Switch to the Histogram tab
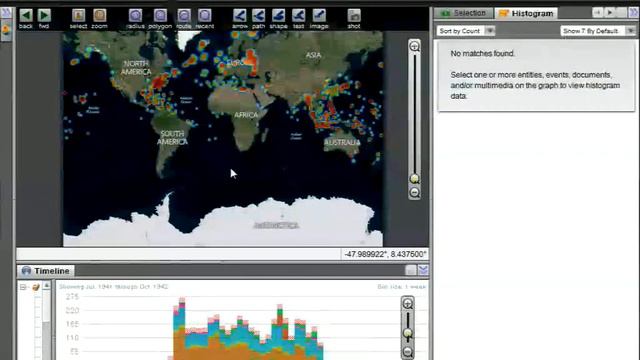Viewport: 640px width, 360px height. pyautogui.click(x=526, y=13)
